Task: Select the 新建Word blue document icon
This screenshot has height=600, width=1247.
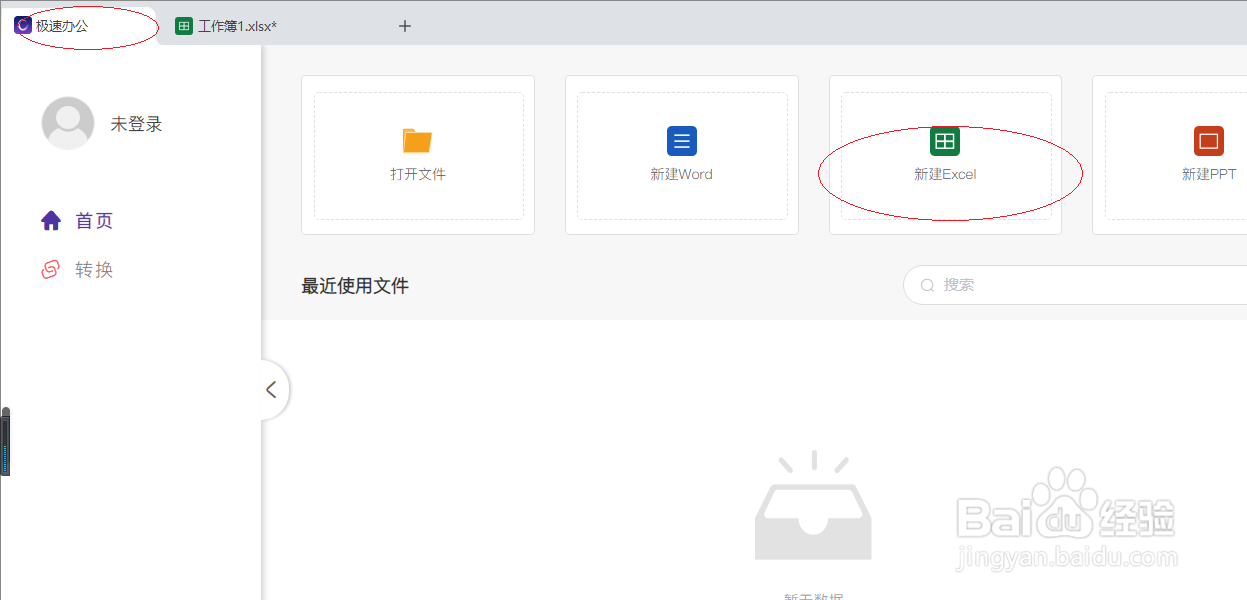Action: pos(681,141)
